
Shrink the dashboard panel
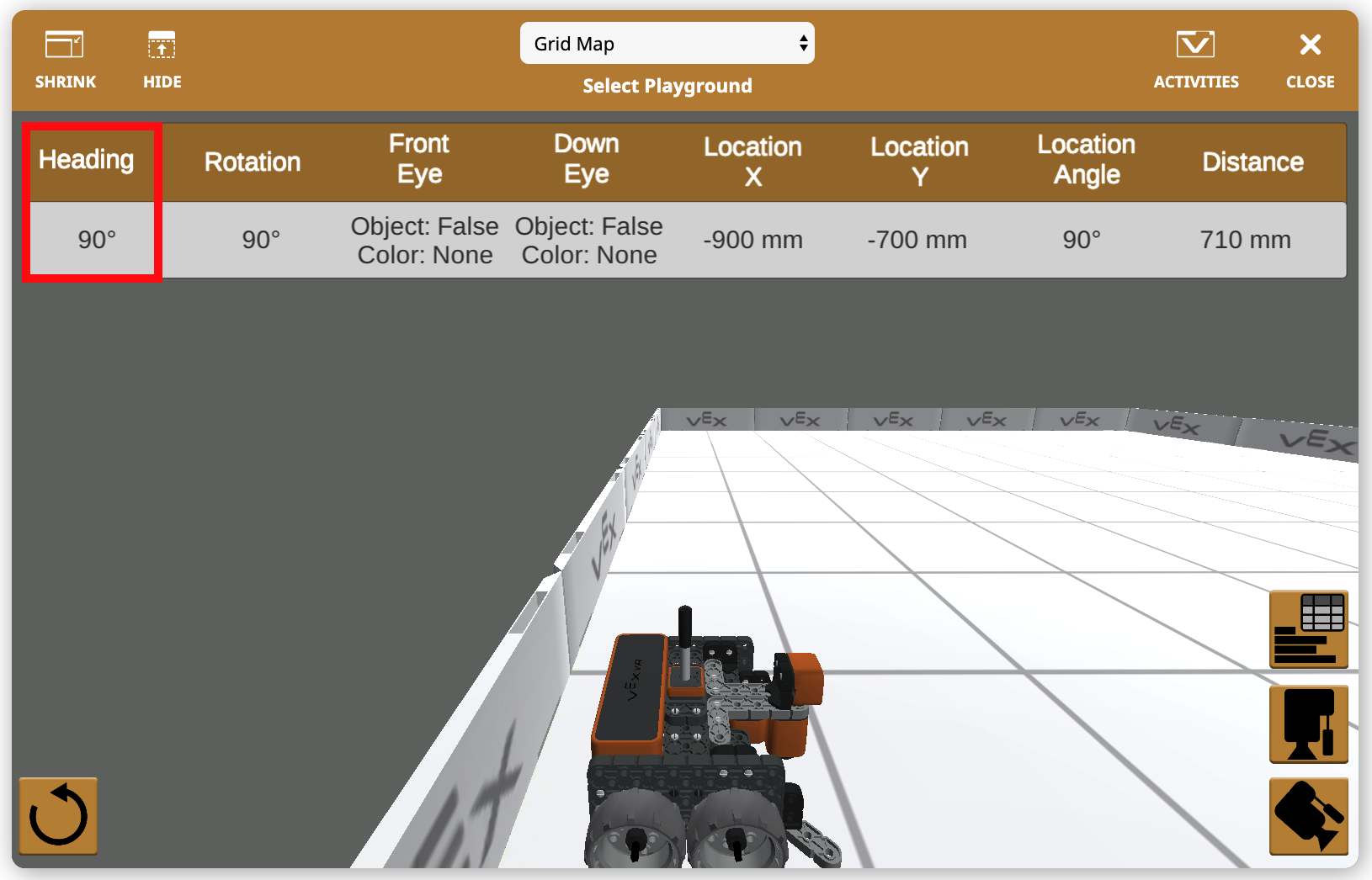click(x=65, y=59)
